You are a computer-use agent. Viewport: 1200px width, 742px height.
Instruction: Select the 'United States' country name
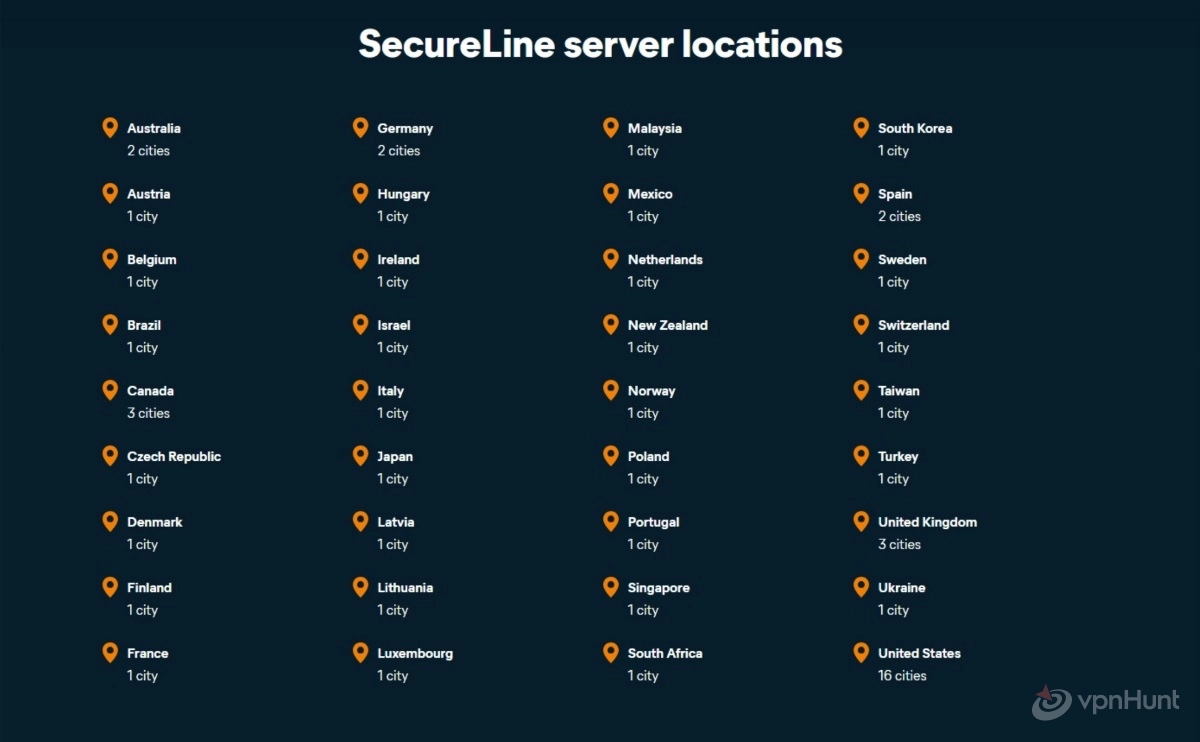click(919, 653)
